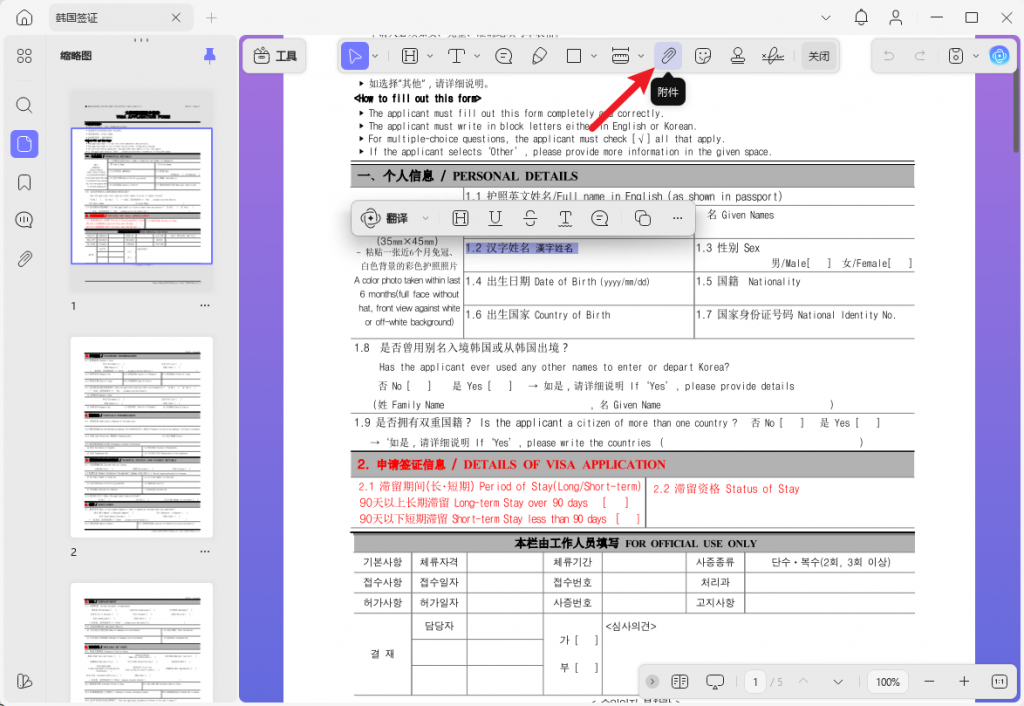Open the comments sidebar panel
Viewport: 1024px width, 706px height.
[x=24, y=220]
